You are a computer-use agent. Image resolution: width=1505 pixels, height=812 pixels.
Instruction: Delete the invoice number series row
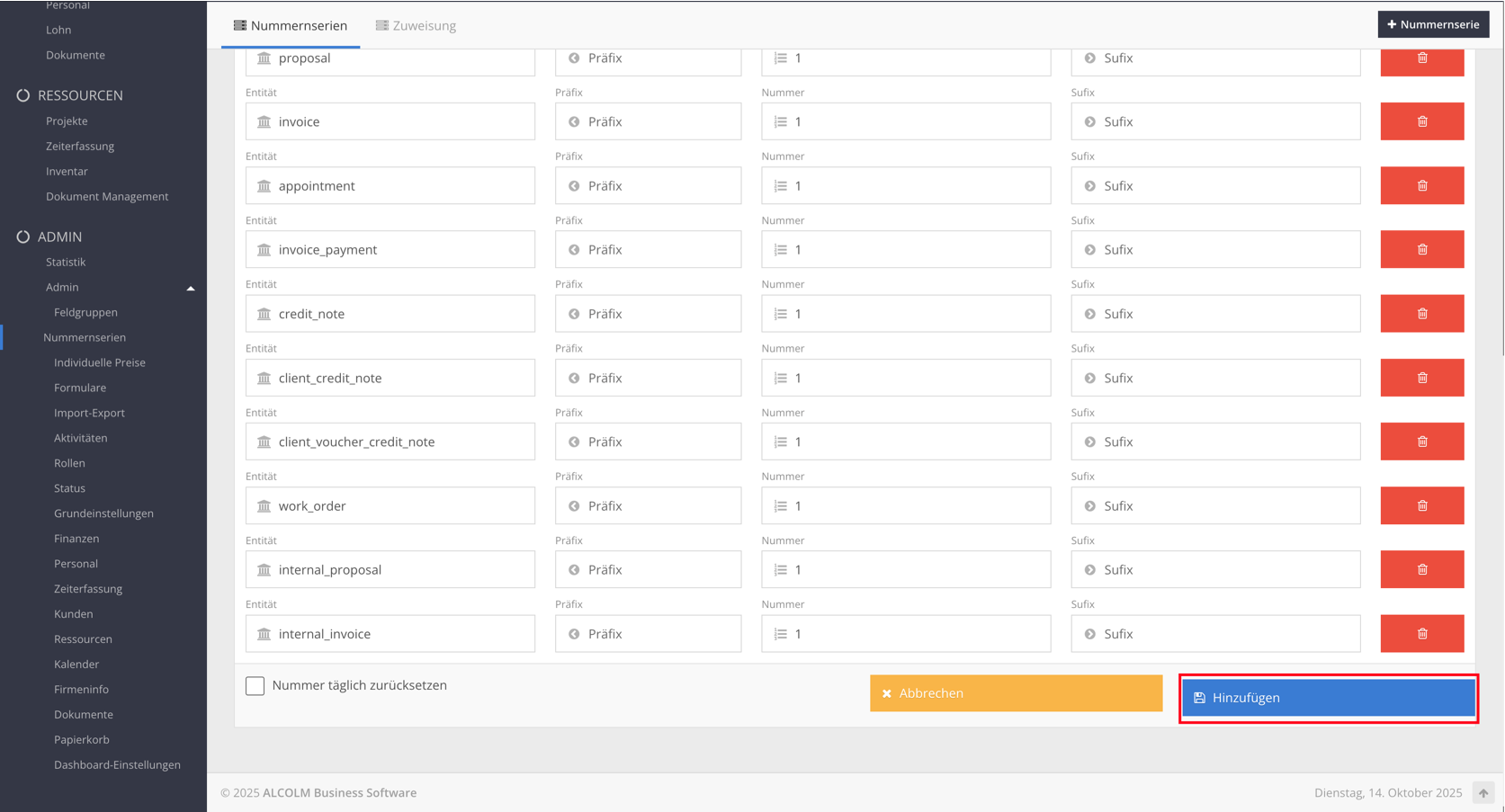[1421, 121]
